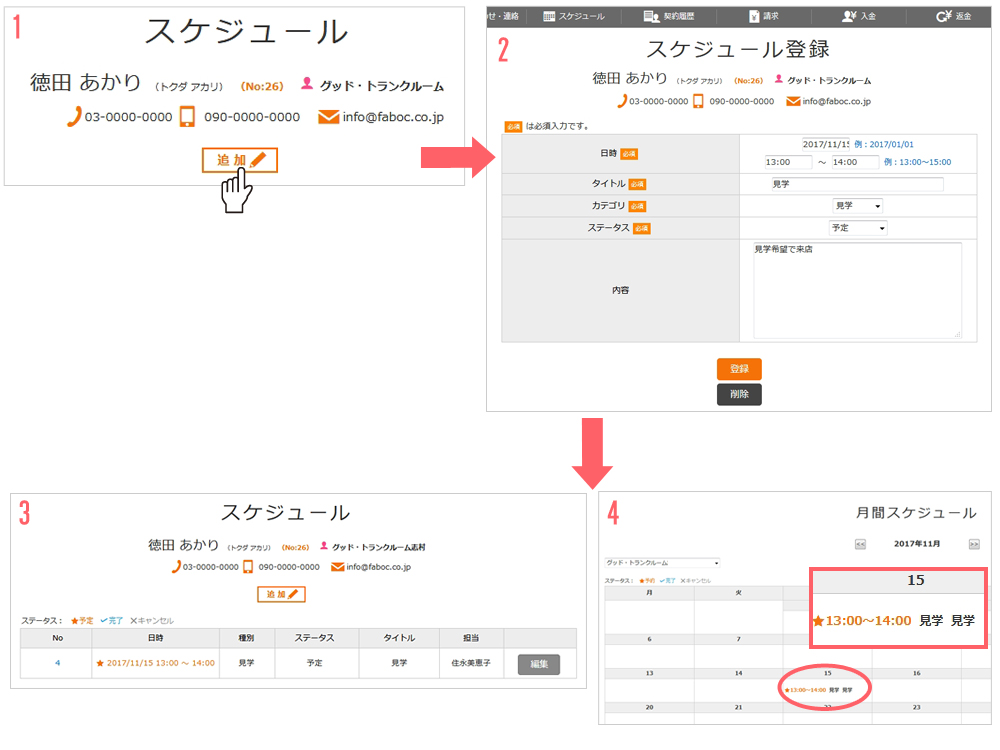Open the カテゴリ dropdown set to 見学
The image size is (1000, 750).
click(x=858, y=205)
